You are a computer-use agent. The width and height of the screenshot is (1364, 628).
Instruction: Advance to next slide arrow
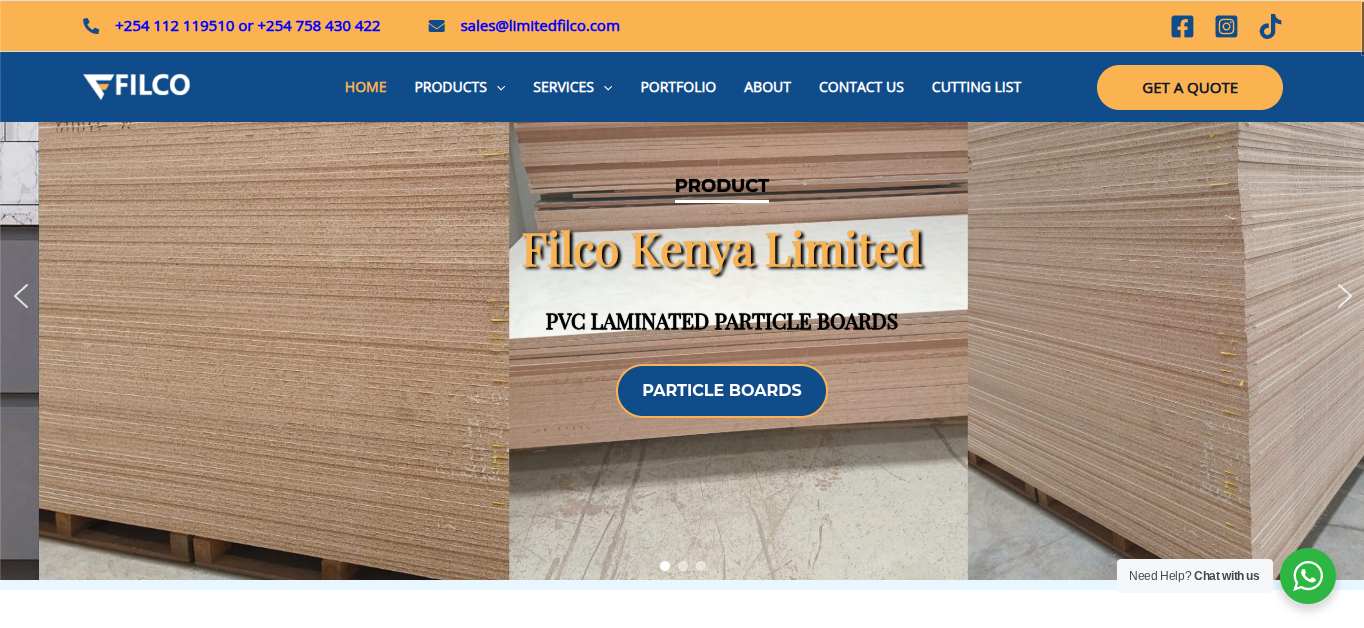pos(1344,296)
